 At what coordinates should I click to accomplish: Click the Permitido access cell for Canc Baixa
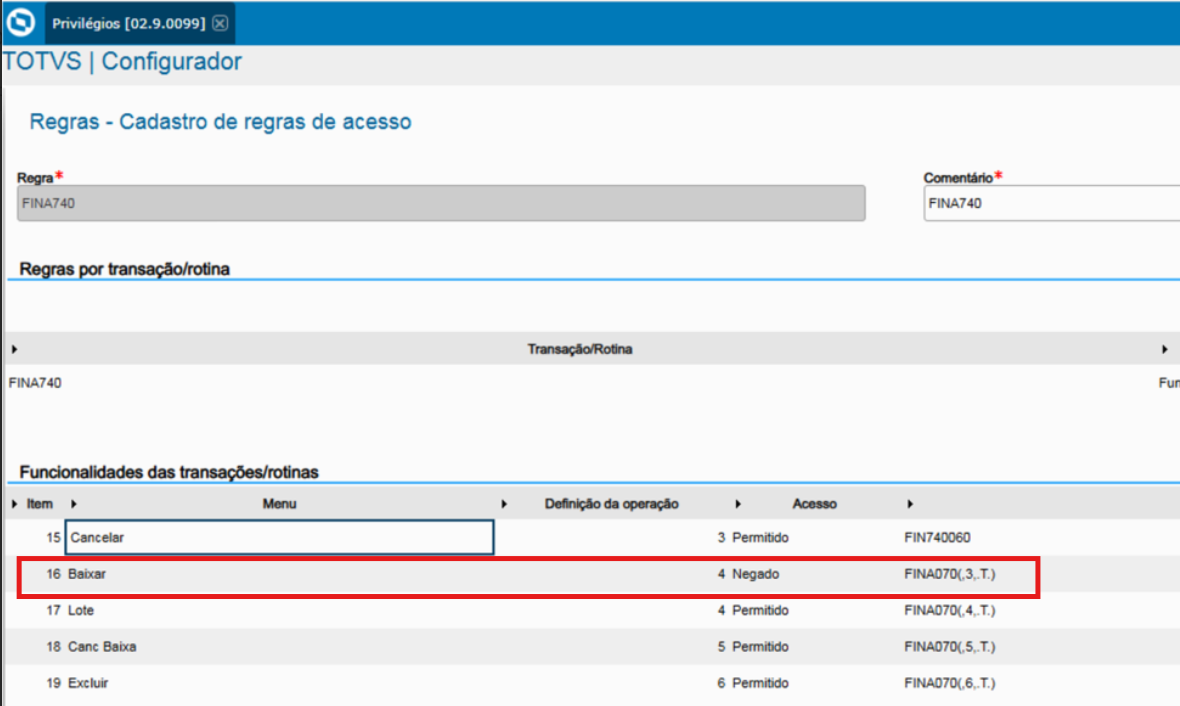pyautogui.click(x=760, y=647)
